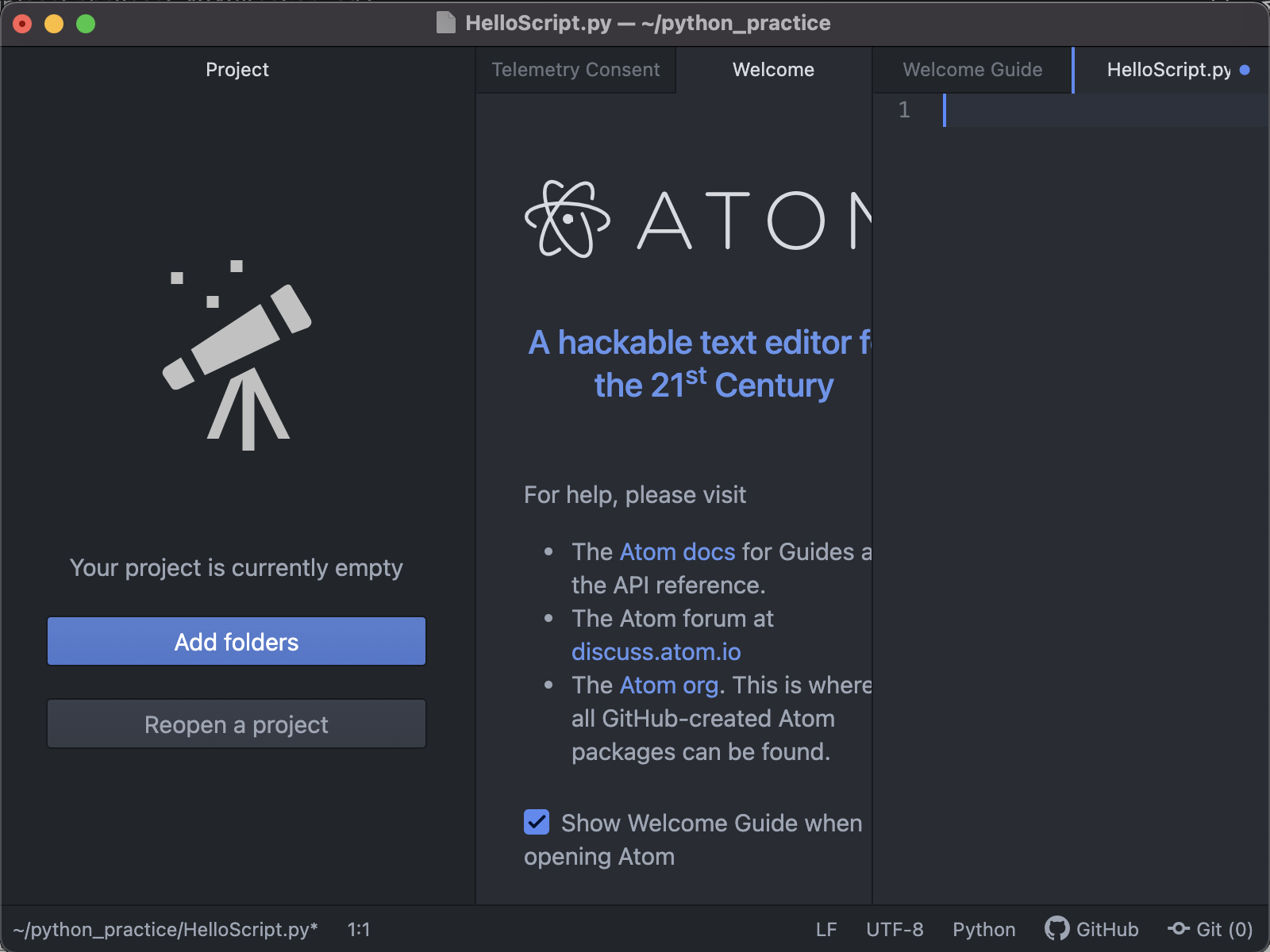1270x952 pixels.
Task: Click the Atom logo icon
Action: pos(568,220)
